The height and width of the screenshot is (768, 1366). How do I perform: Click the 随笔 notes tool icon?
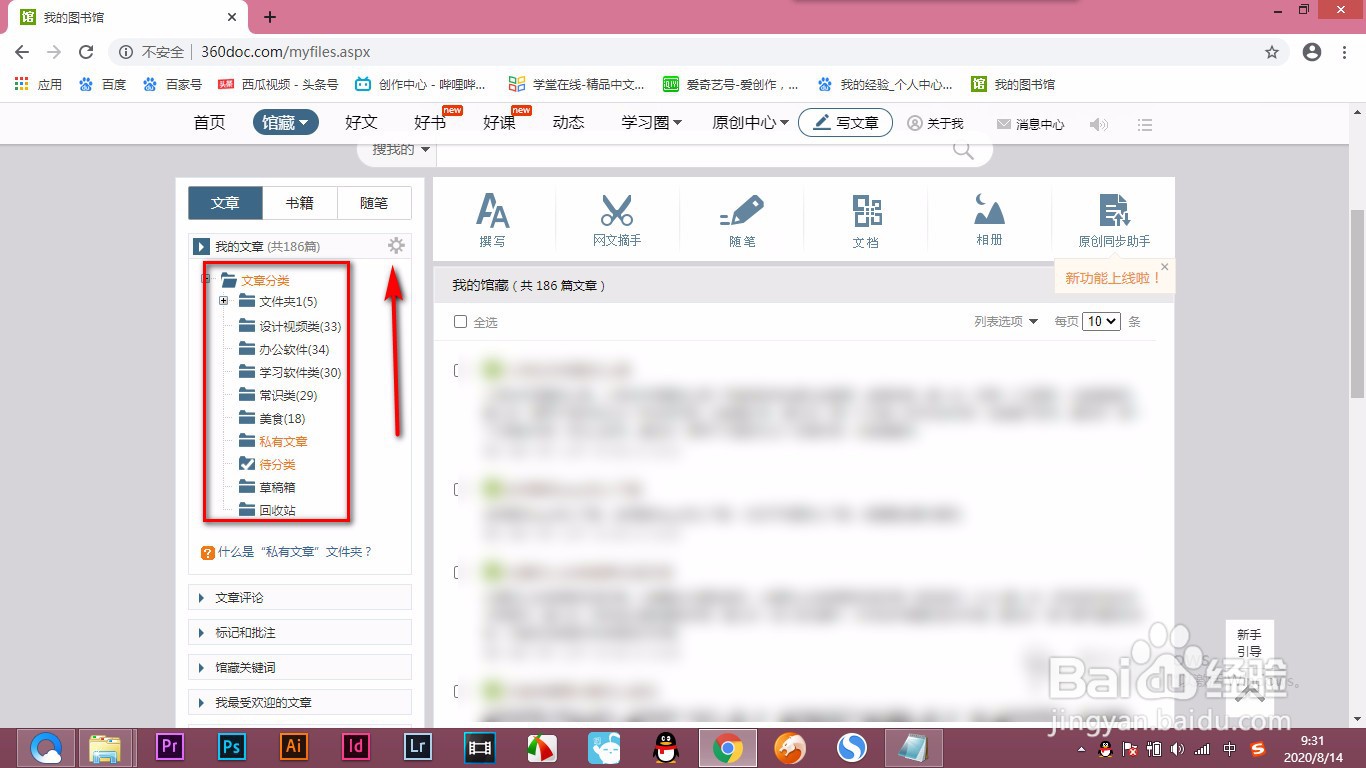point(742,215)
